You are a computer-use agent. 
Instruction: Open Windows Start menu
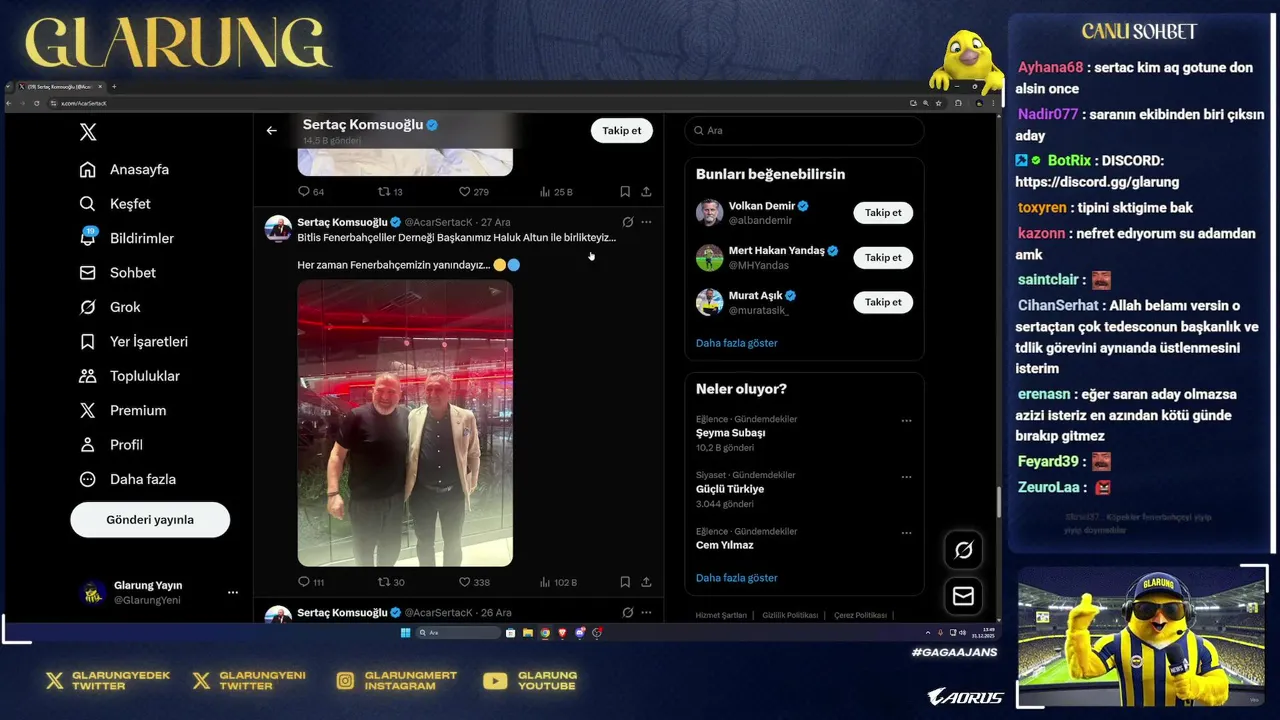(405, 632)
